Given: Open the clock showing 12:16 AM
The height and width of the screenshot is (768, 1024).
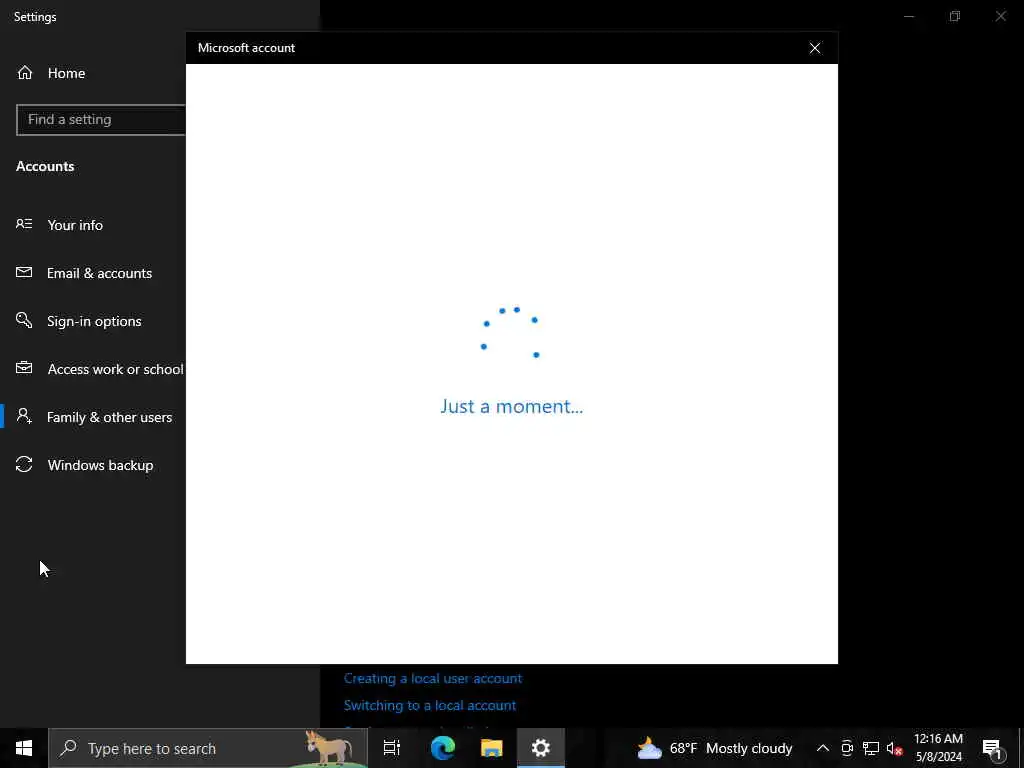Looking at the screenshot, I should coord(938,748).
